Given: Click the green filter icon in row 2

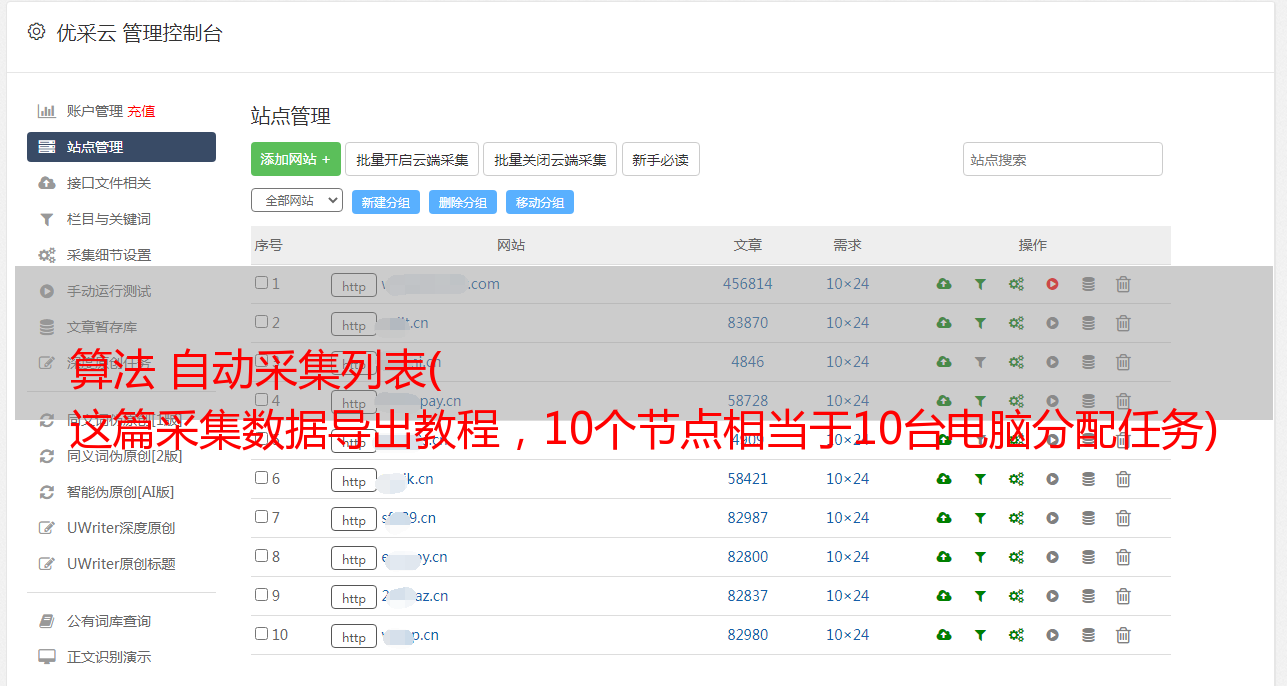Looking at the screenshot, I should [980, 323].
